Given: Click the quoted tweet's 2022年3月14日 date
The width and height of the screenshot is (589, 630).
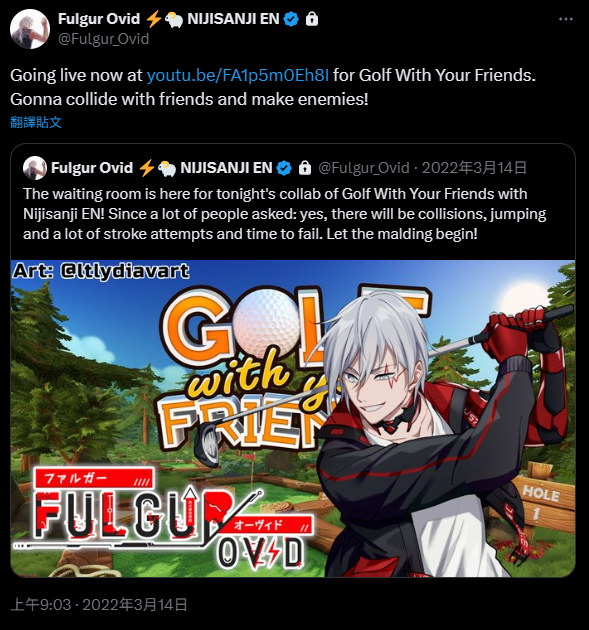Looking at the screenshot, I should click(474, 168).
